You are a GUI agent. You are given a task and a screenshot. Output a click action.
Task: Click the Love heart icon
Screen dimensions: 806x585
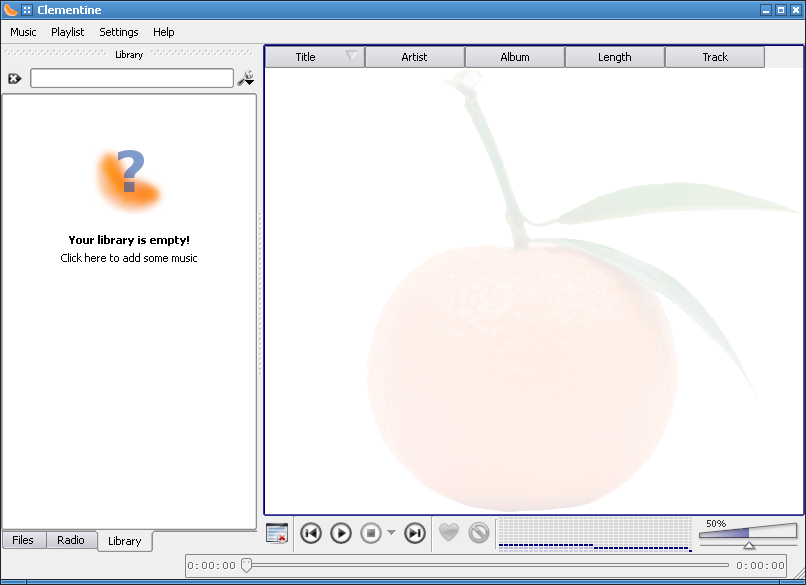click(x=449, y=533)
